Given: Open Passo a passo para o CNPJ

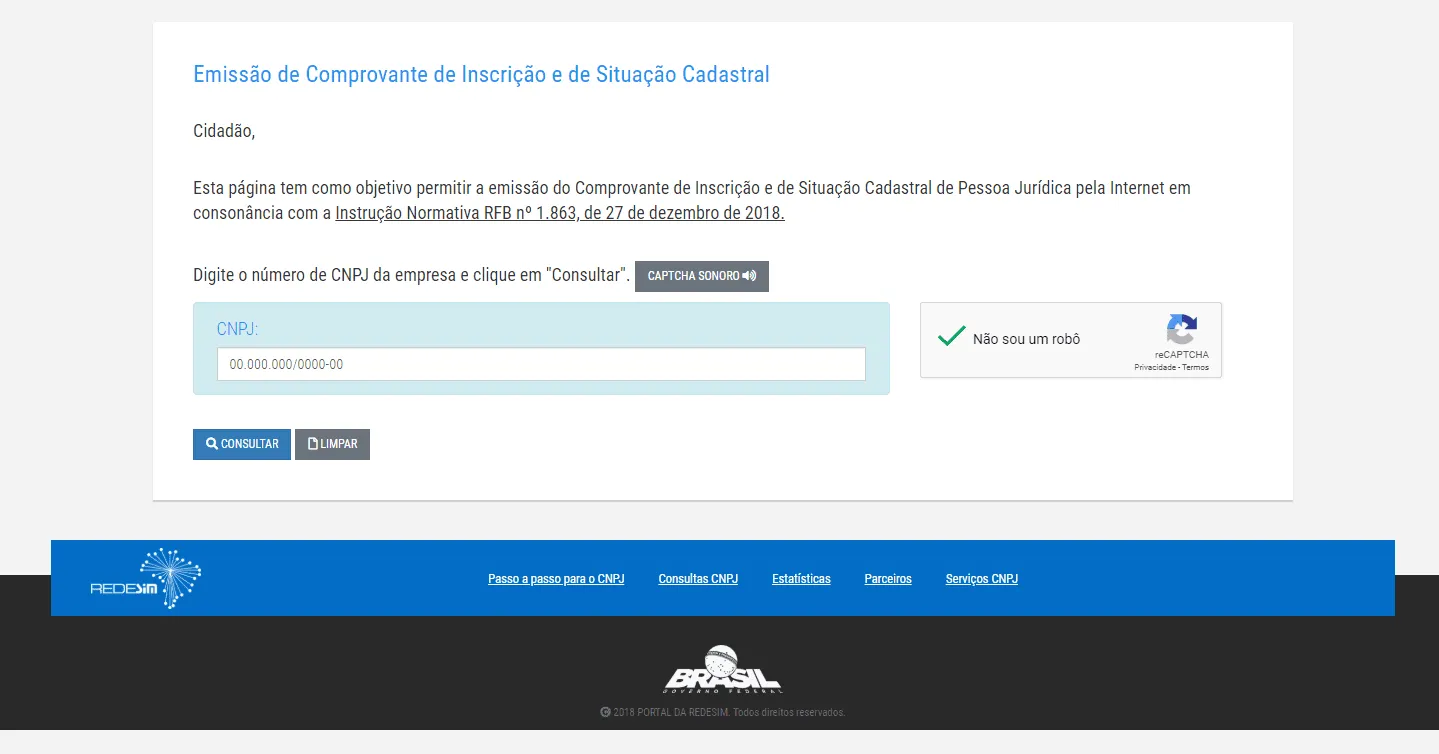Looking at the screenshot, I should 556,579.
